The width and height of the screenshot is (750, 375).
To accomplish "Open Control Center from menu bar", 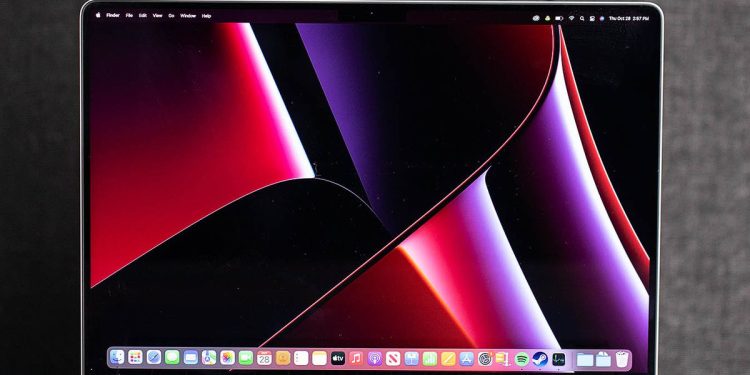I will pos(592,18).
